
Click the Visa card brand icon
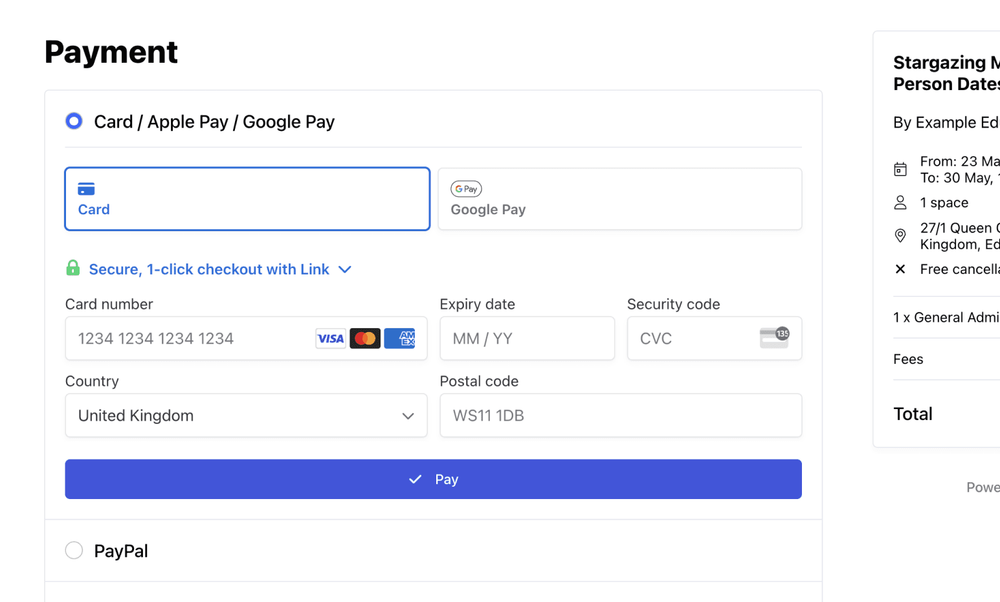pos(330,338)
